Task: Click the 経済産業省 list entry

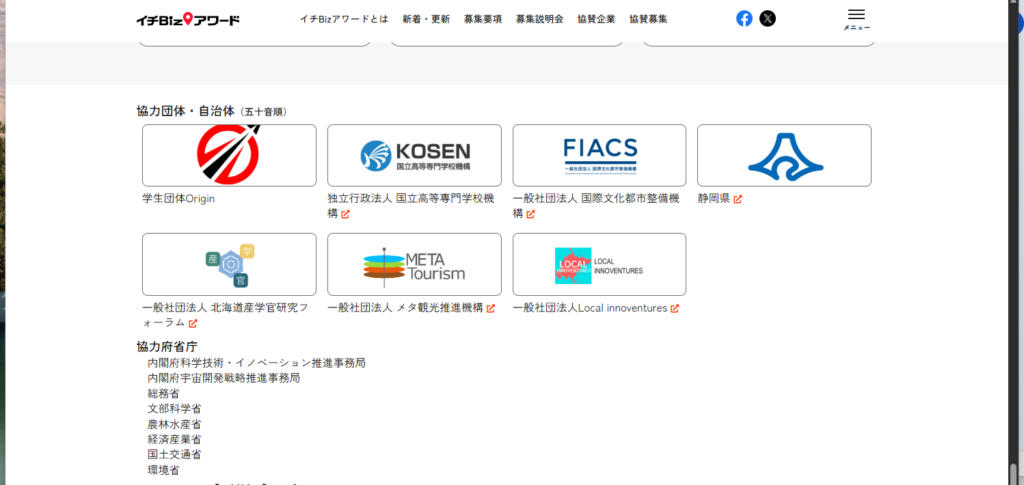Action: tap(174, 439)
